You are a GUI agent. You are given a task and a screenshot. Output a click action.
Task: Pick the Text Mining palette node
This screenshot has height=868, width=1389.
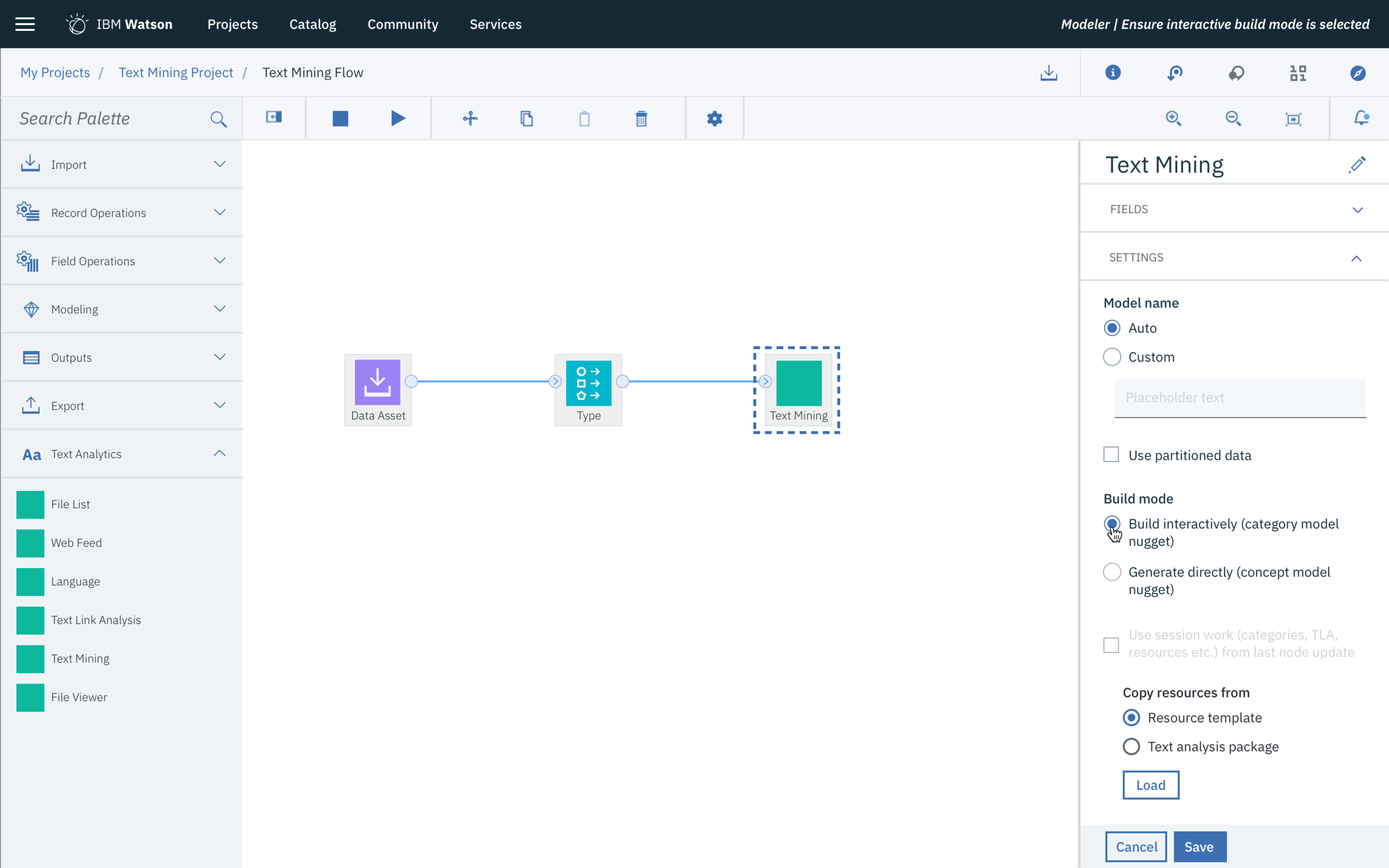click(63, 659)
